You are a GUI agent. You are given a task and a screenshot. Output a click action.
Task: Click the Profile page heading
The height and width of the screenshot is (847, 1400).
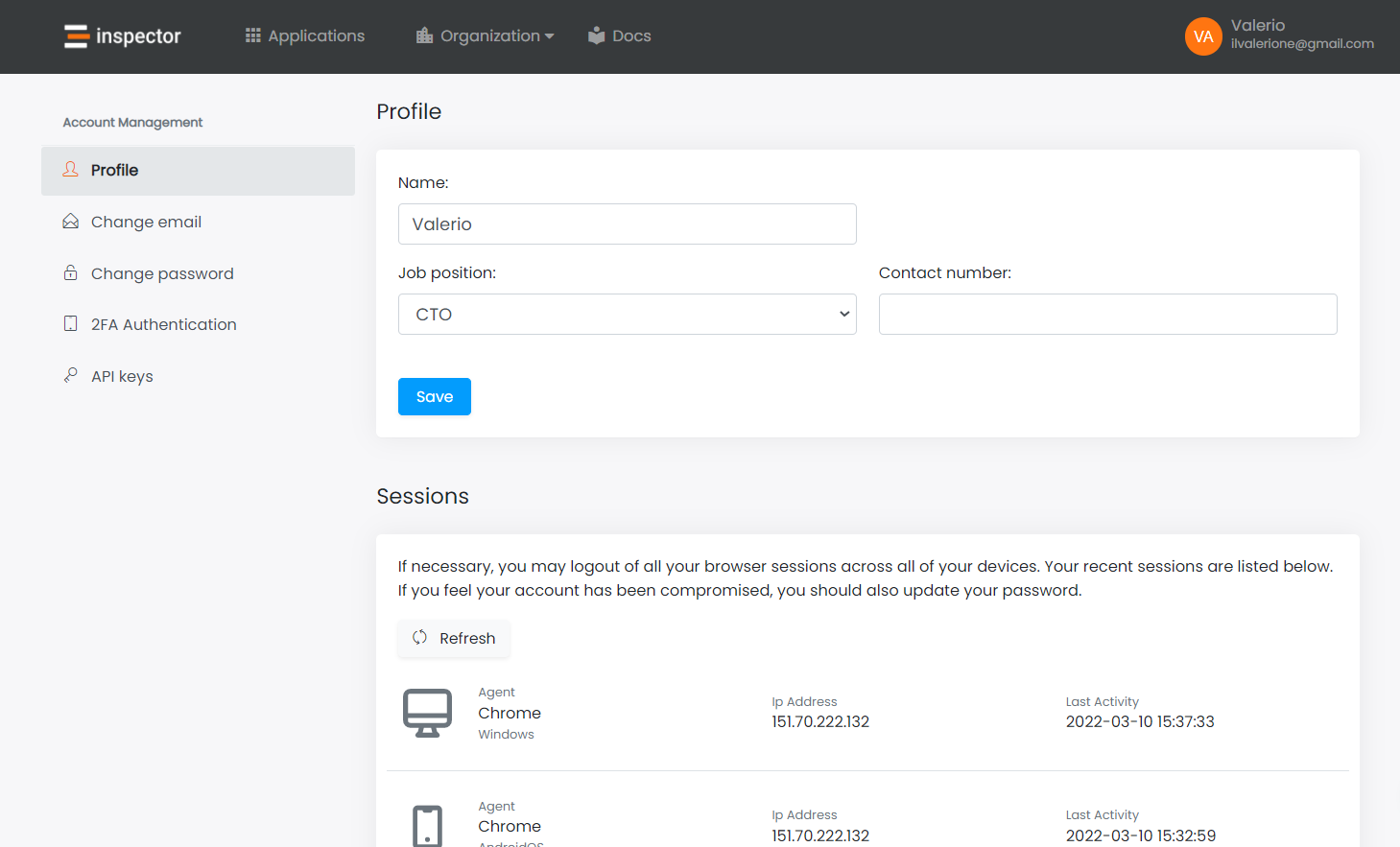pyautogui.click(x=409, y=111)
